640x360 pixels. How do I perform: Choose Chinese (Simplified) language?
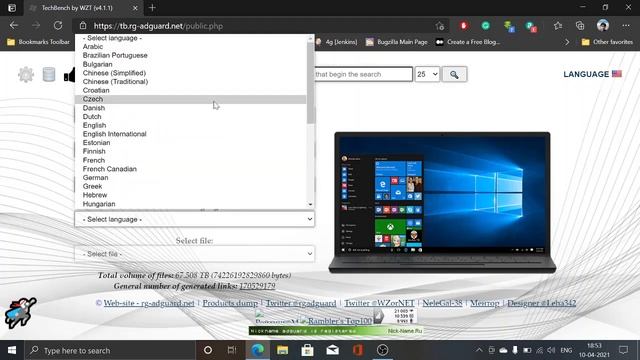click(190, 73)
